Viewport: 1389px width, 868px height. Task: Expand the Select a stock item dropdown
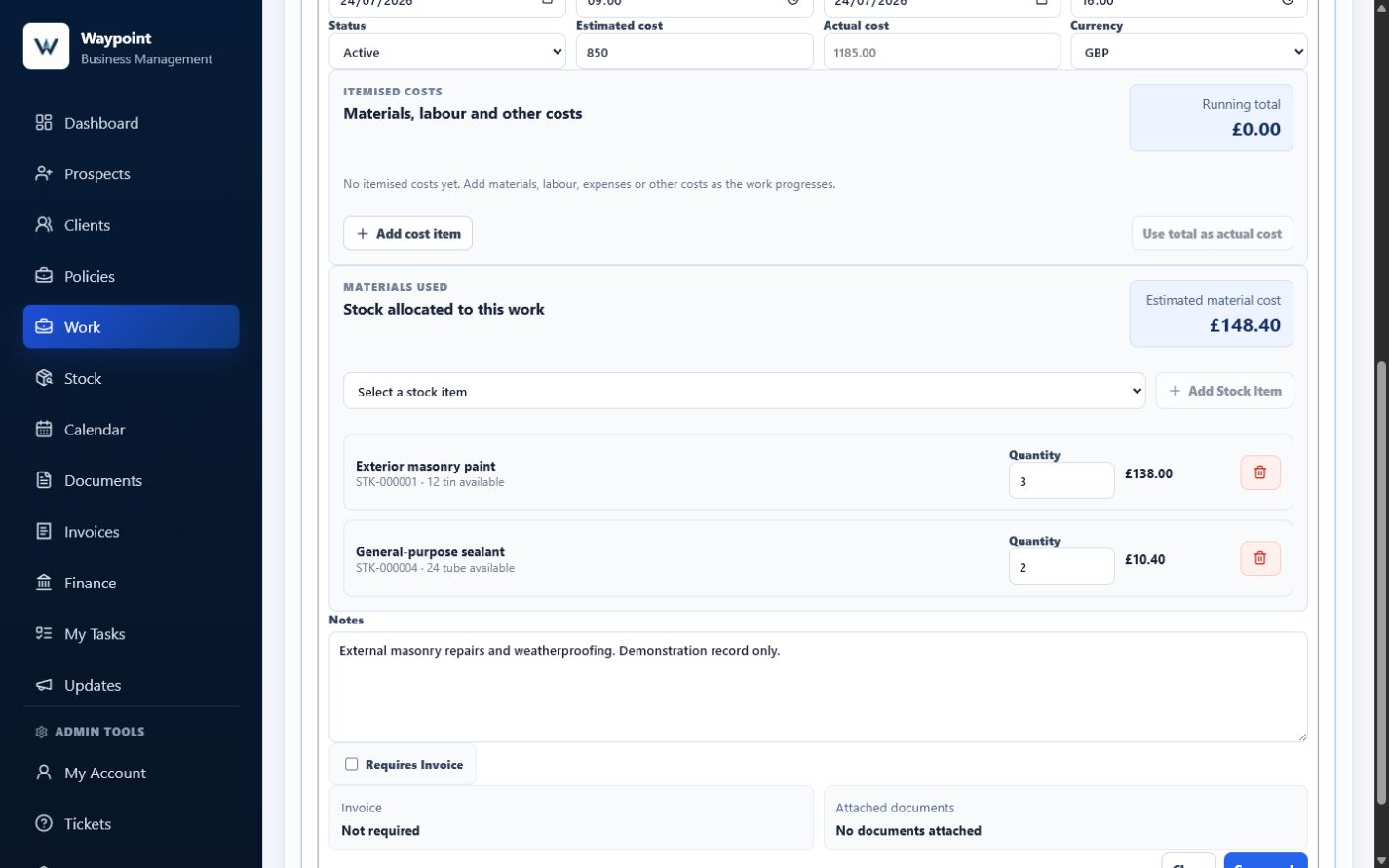(x=744, y=391)
